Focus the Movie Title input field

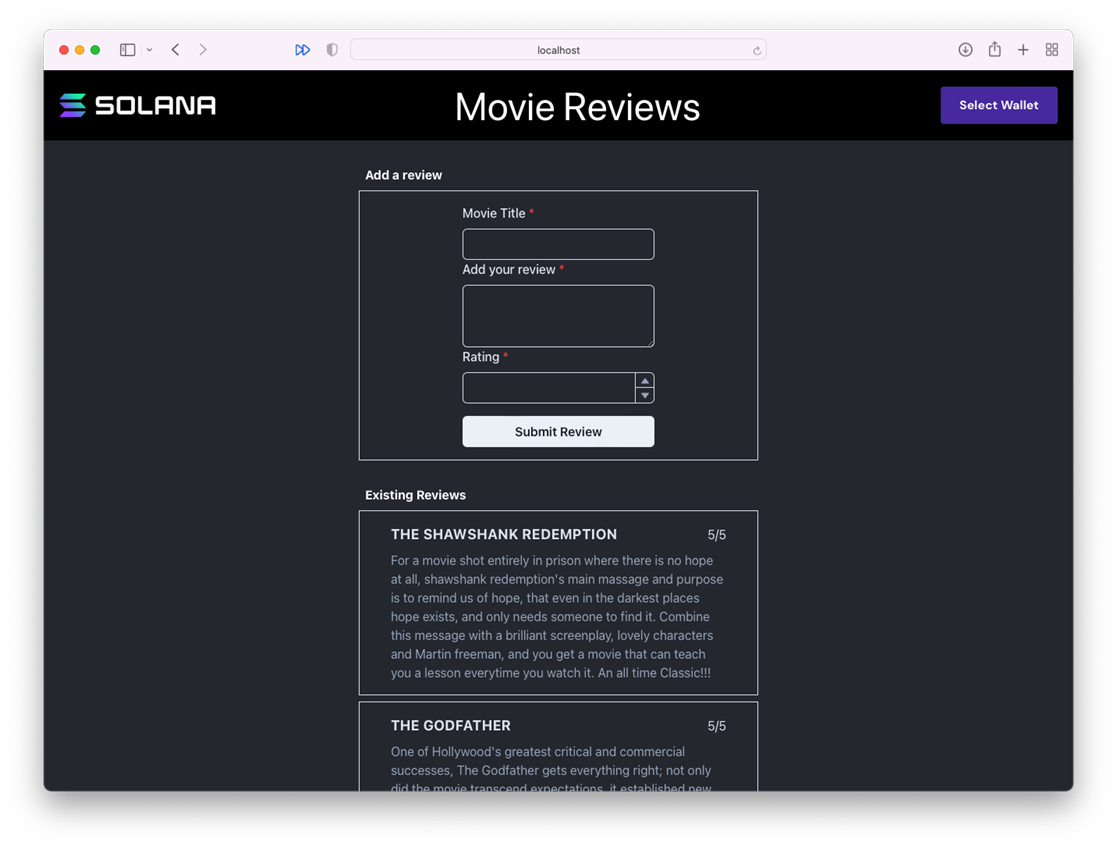pos(558,244)
